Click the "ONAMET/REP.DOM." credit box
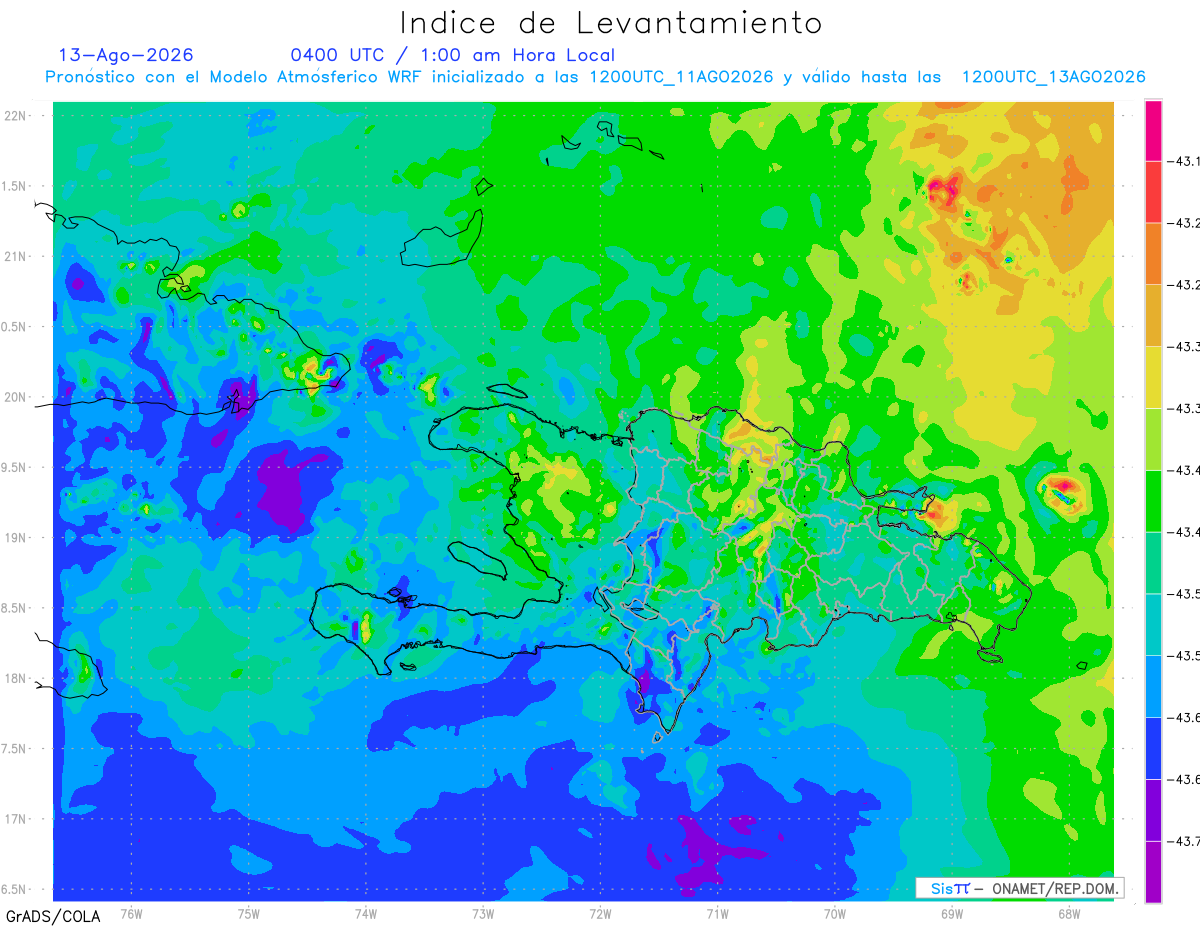 point(1019,888)
